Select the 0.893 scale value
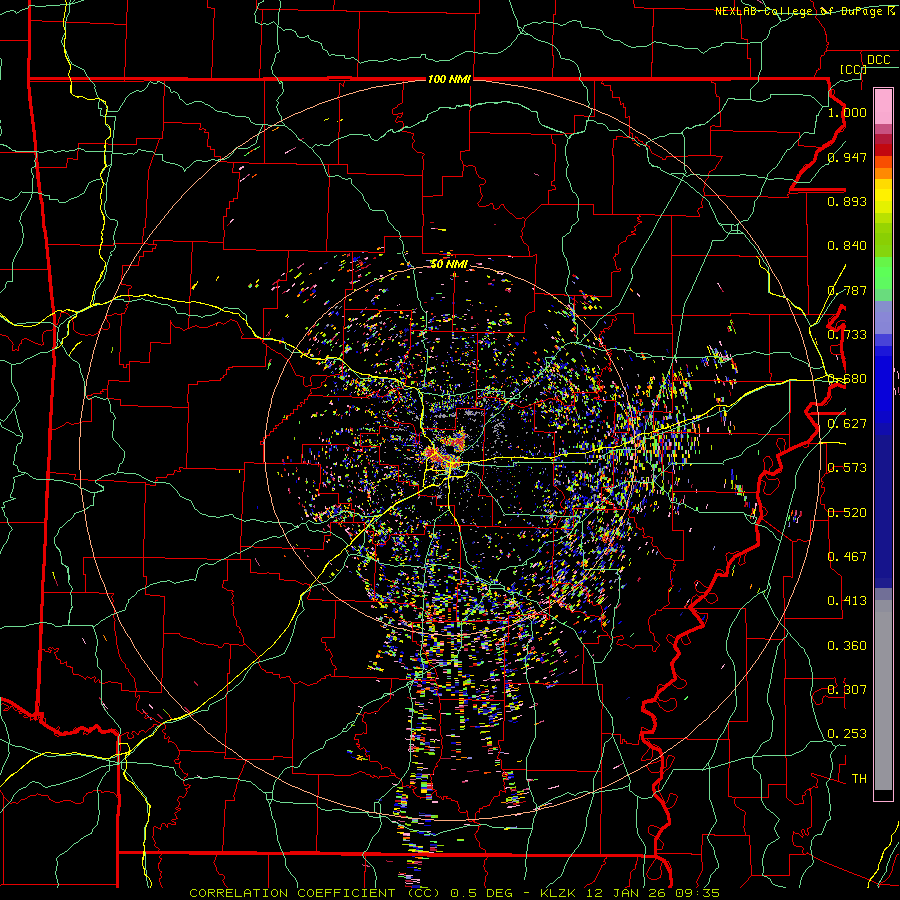 (x=847, y=201)
